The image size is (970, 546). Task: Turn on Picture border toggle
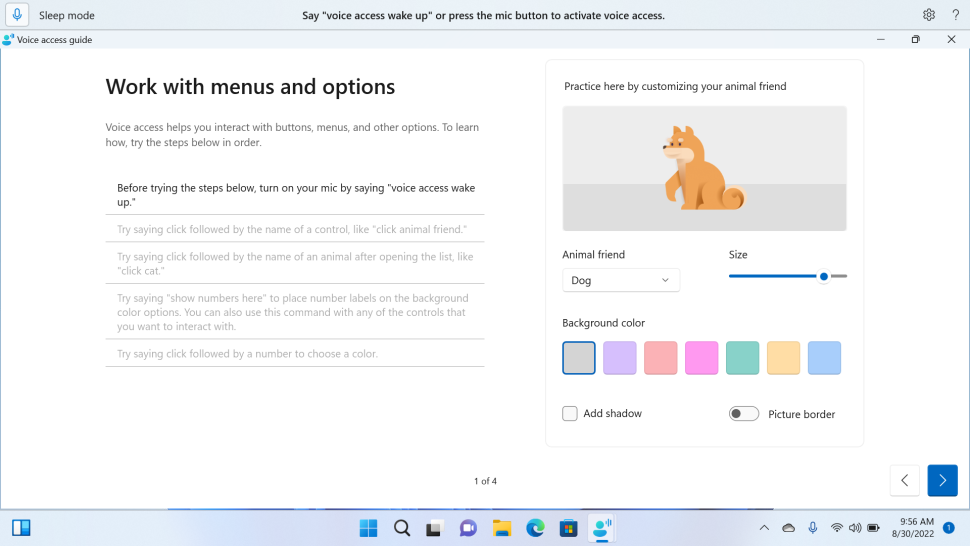744,414
